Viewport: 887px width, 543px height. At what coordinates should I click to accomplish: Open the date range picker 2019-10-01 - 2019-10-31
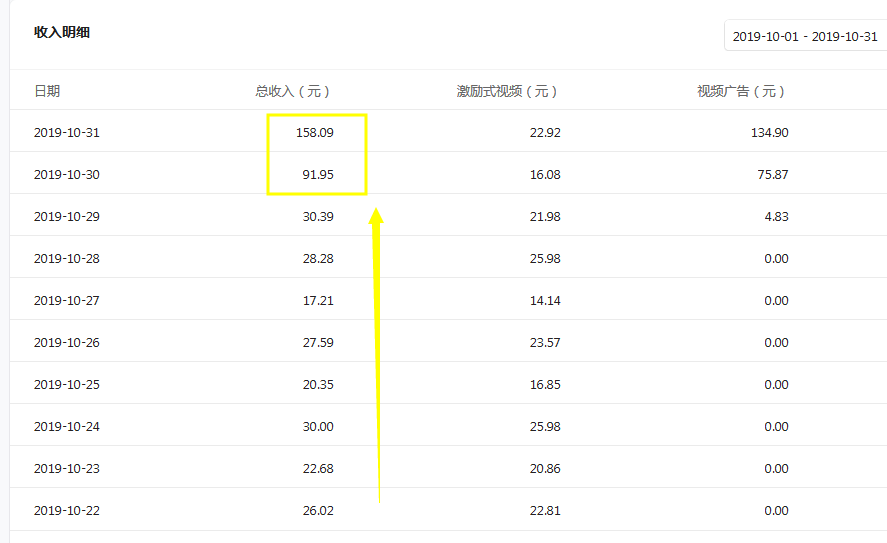tap(804, 36)
